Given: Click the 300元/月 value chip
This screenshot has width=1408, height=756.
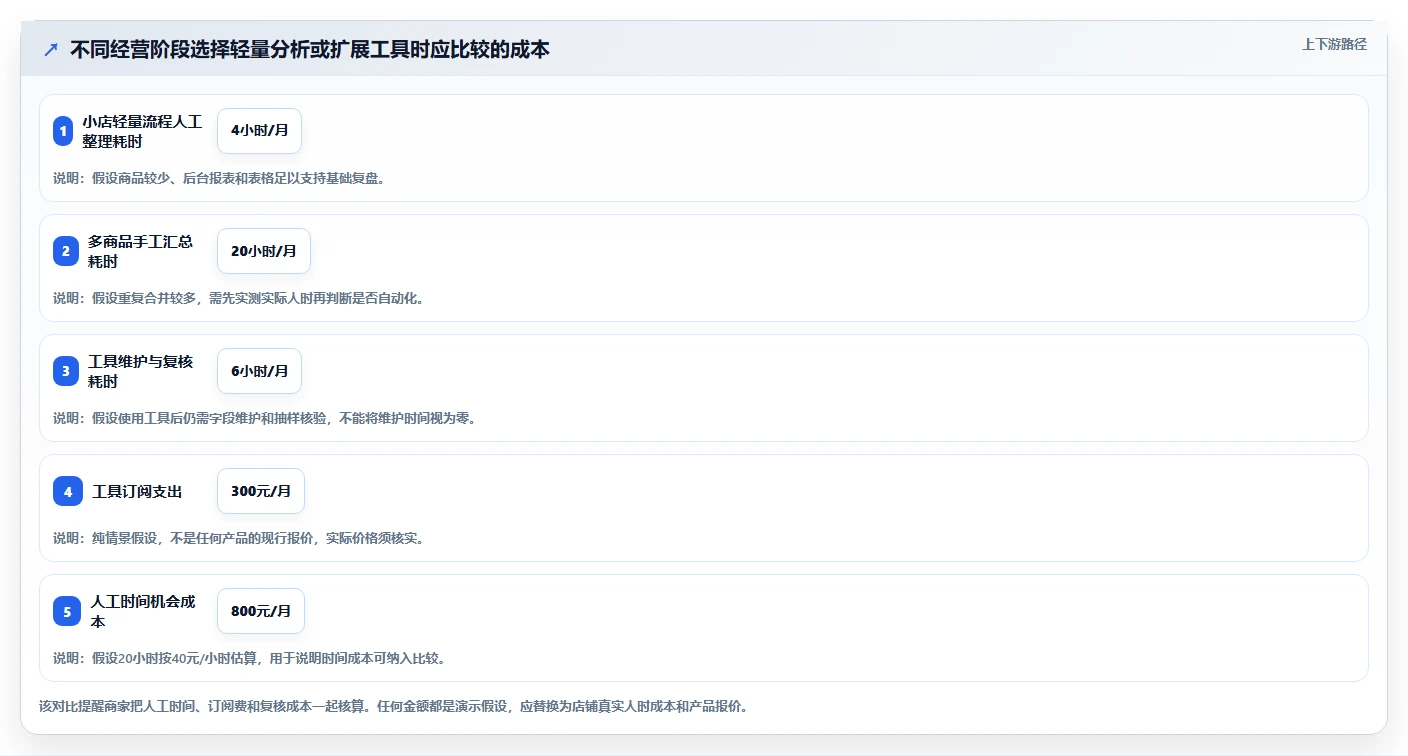Looking at the screenshot, I should (x=261, y=491).
